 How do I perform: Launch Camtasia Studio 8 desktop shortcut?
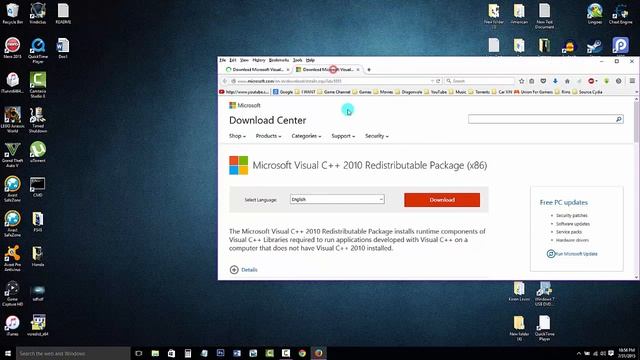(x=38, y=85)
